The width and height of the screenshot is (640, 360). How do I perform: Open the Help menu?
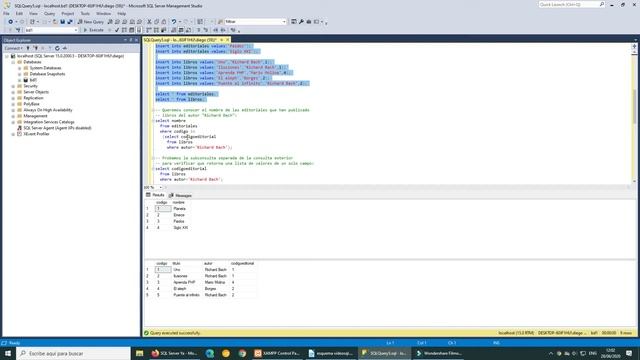[x=122, y=13]
